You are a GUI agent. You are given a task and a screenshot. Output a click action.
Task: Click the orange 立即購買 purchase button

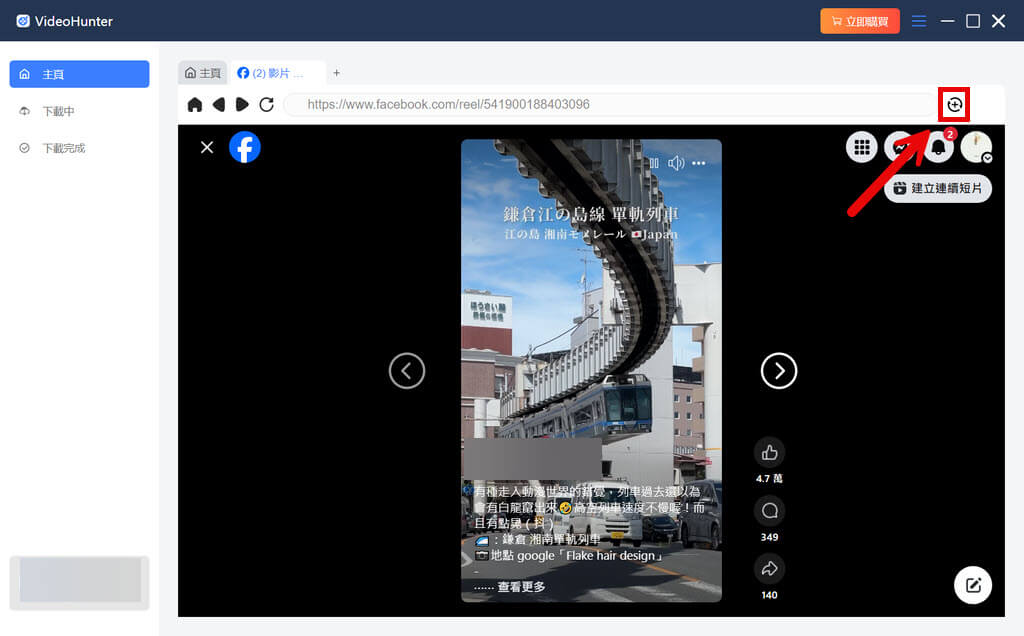pos(859,20)
